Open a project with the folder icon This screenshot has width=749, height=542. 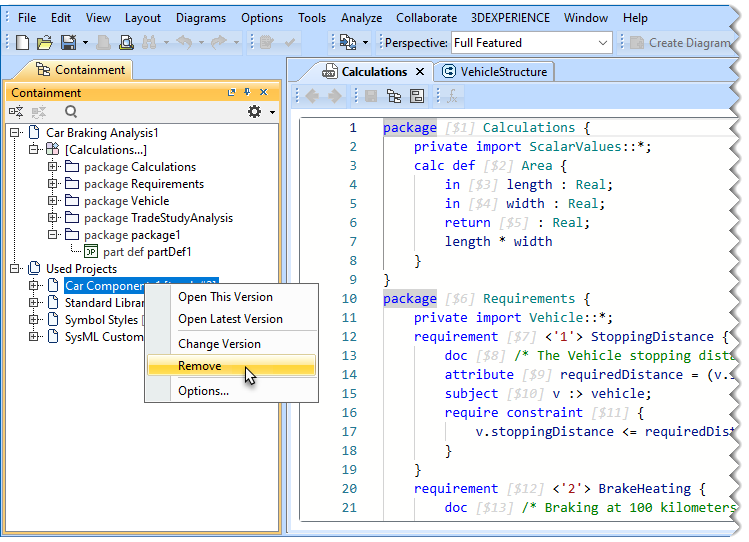(44, 42)
